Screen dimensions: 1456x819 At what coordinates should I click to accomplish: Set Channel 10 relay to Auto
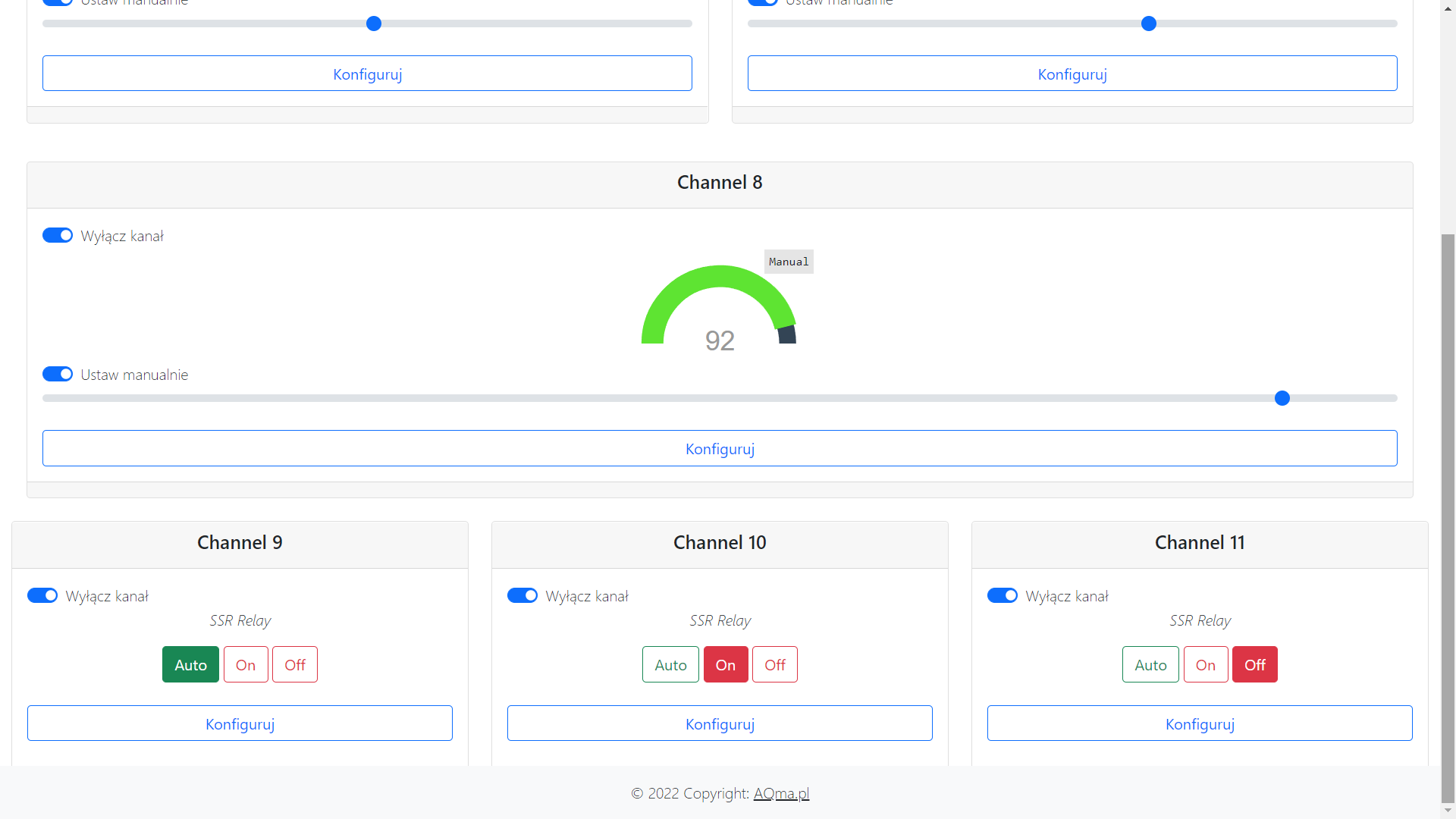(670, 665)
